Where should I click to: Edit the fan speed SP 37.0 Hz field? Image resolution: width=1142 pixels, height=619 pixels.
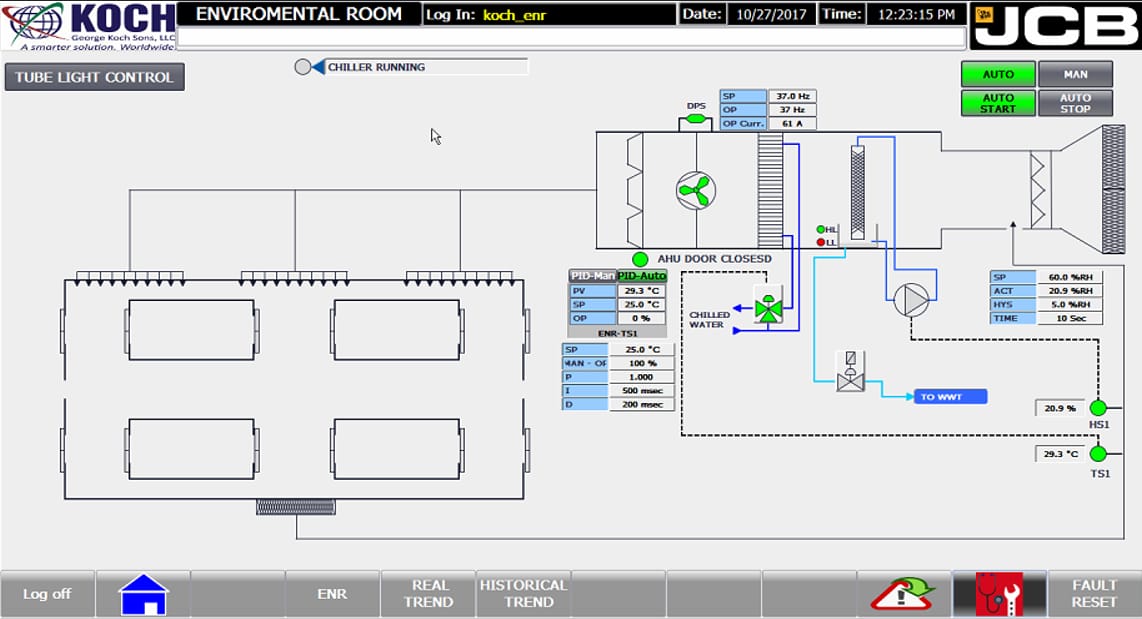(792, 96)
